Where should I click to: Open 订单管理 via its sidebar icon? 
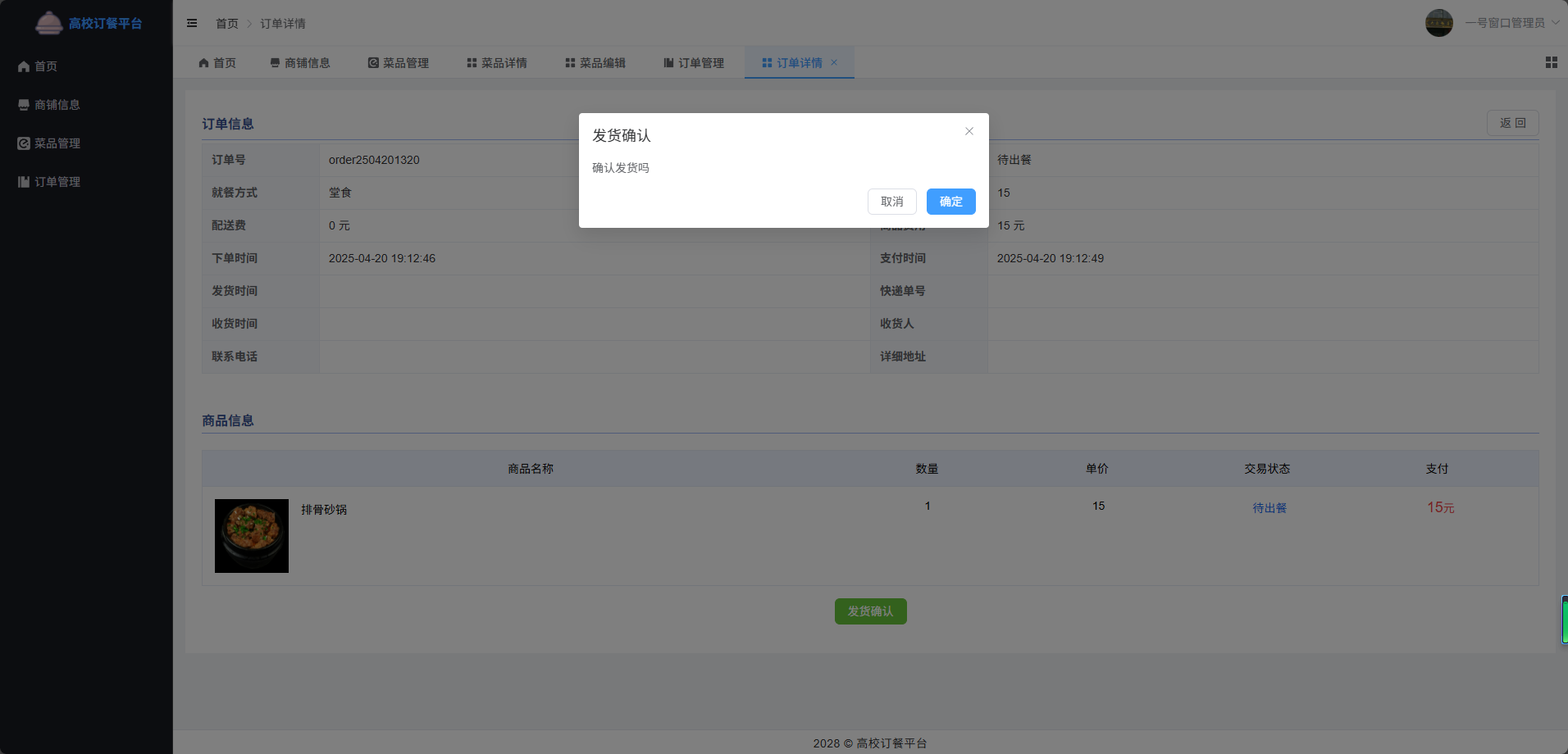click(22, 181)
